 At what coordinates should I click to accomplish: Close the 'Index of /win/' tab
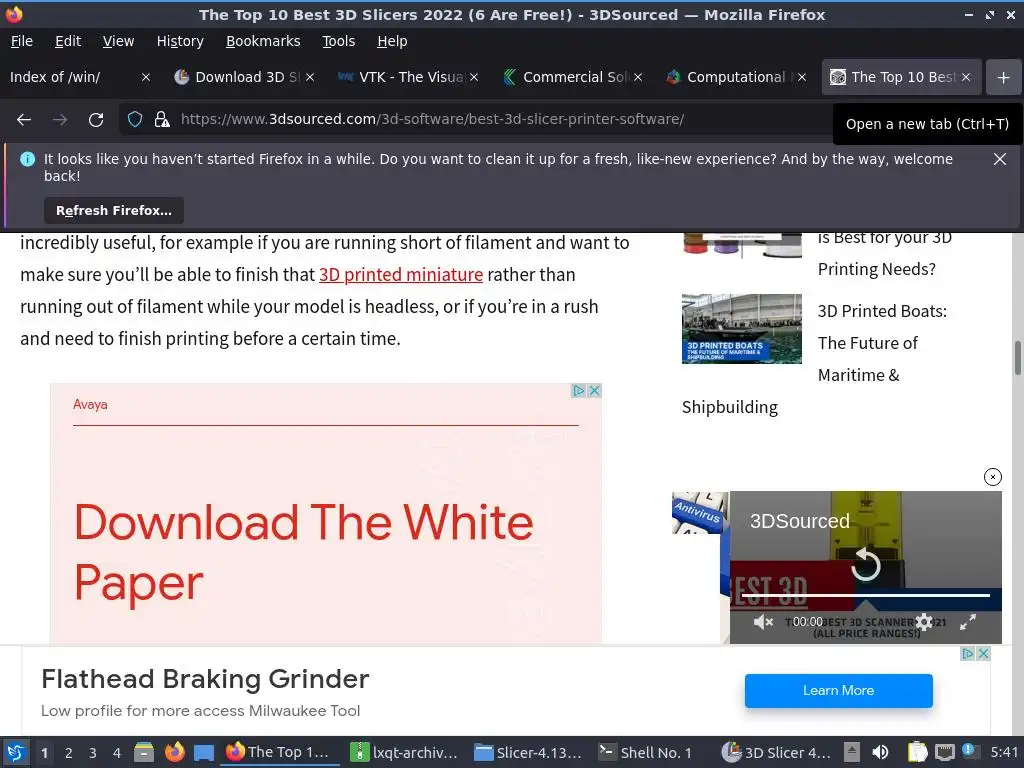[x=146, y=77]
